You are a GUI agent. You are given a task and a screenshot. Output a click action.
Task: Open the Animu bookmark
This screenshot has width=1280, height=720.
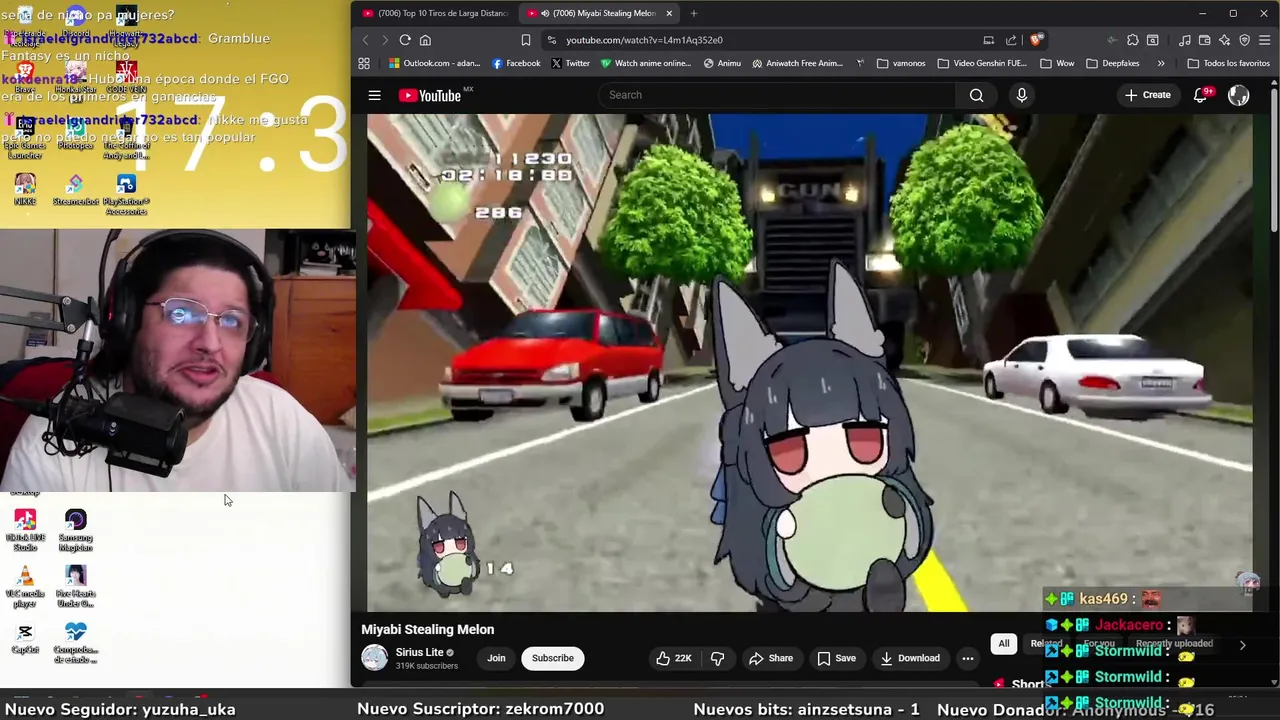pyautogui.click(x=722, y=63)
